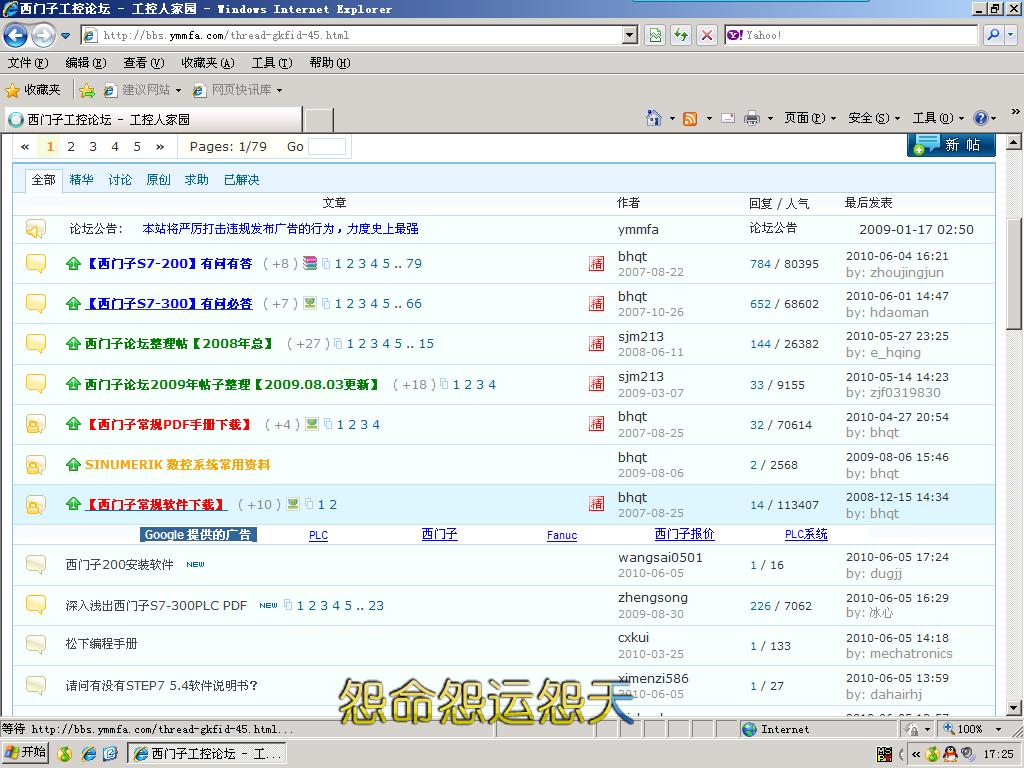Switch to the 精华 tab

pos(81,180)
